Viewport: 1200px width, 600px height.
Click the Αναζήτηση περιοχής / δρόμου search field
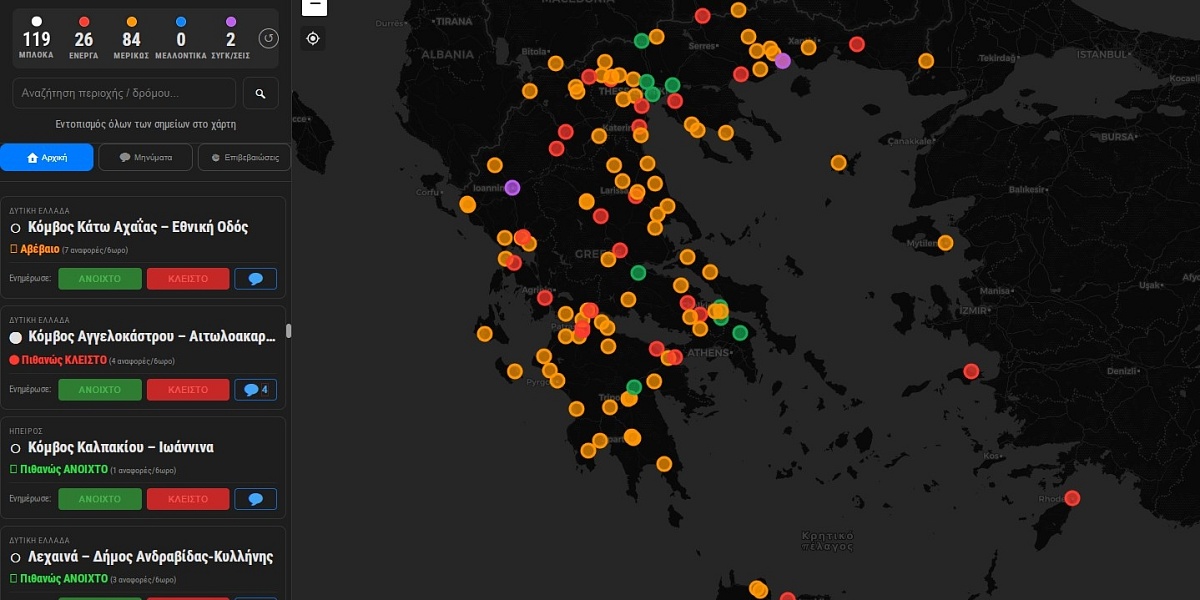[124, 93]
